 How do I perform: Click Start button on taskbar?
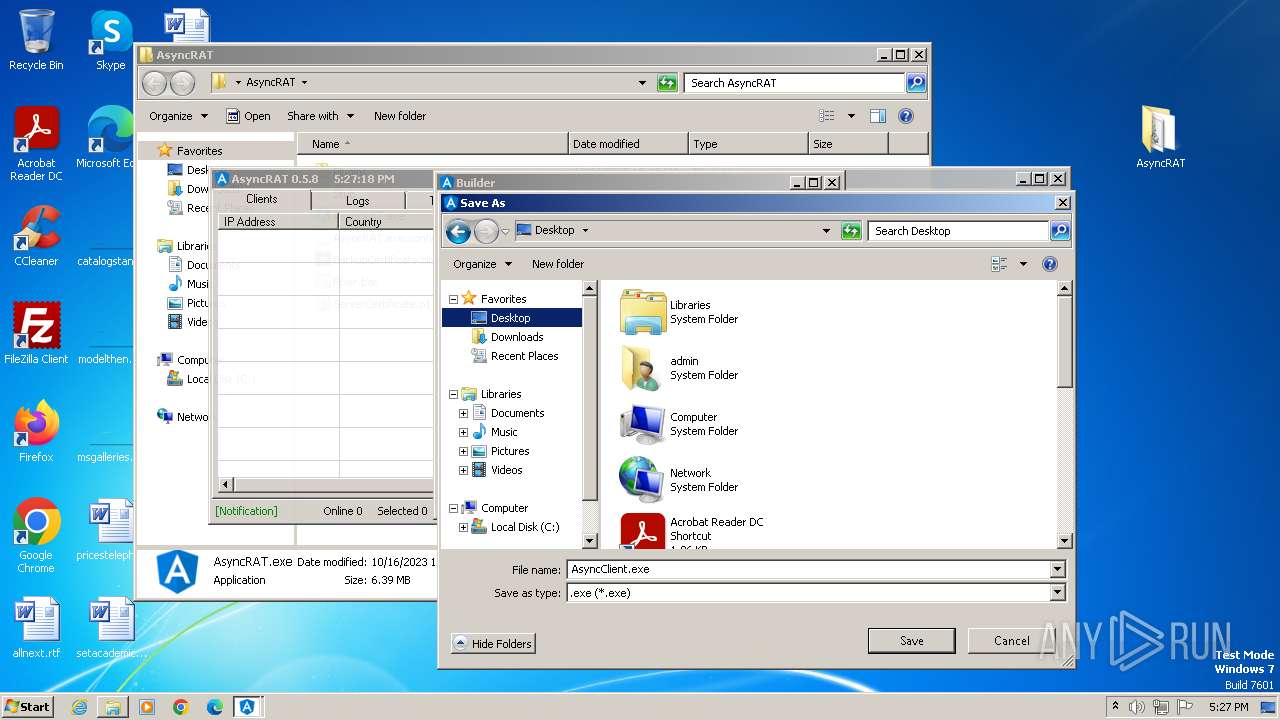[27, 706]
